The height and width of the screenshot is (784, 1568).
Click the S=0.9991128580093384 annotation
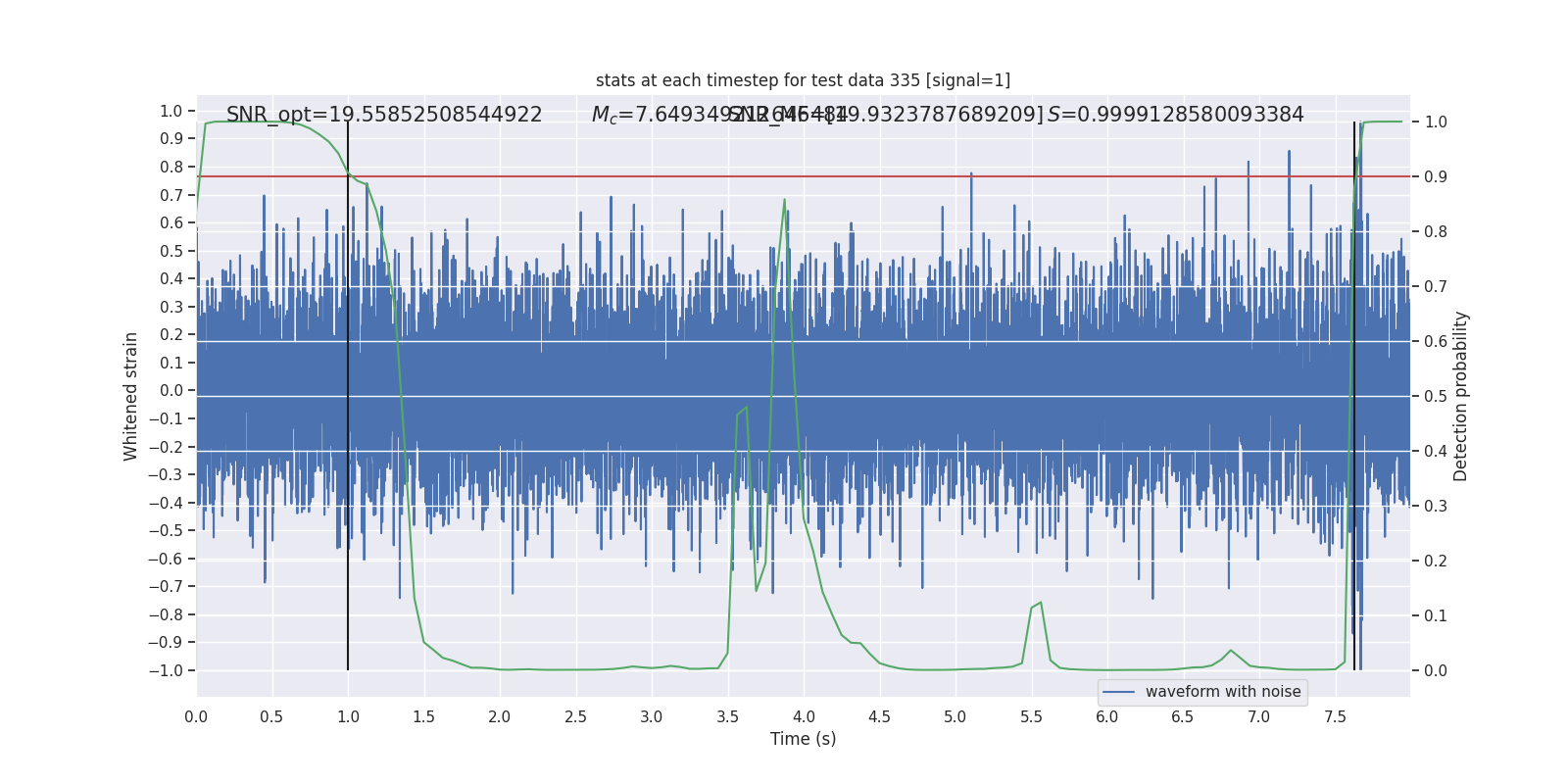(x=1176, y=115)
